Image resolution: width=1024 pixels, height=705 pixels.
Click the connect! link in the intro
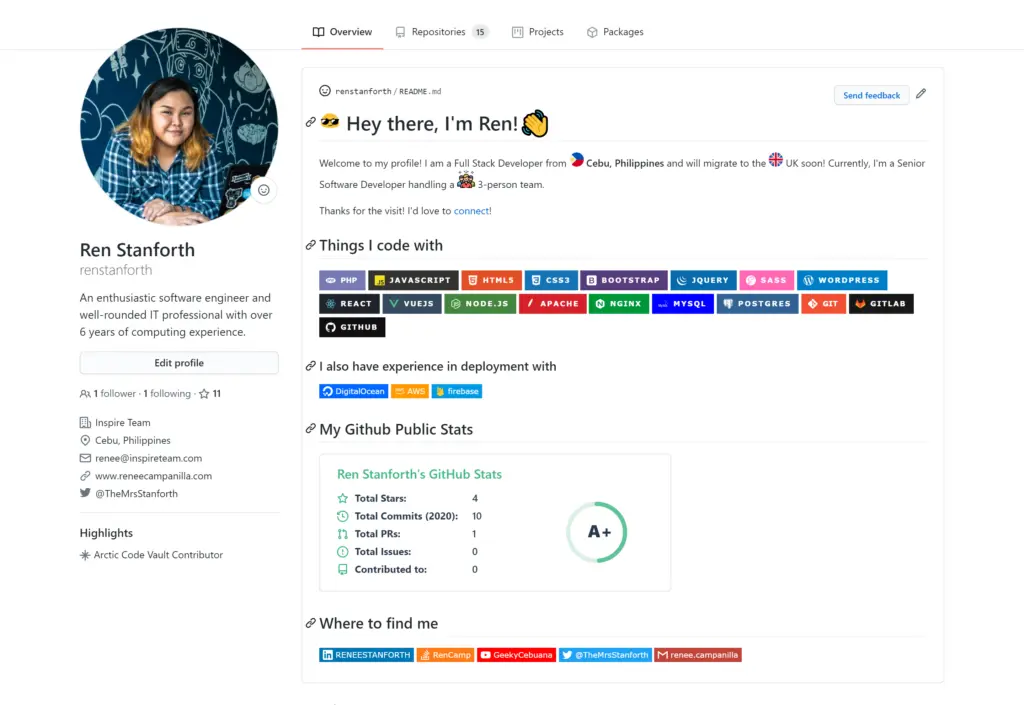pos(471,211)
